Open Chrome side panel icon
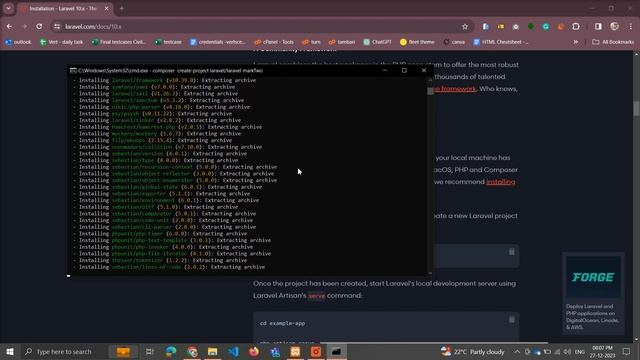The width and height of the screenshot is (640, 360). click(598, 27)
